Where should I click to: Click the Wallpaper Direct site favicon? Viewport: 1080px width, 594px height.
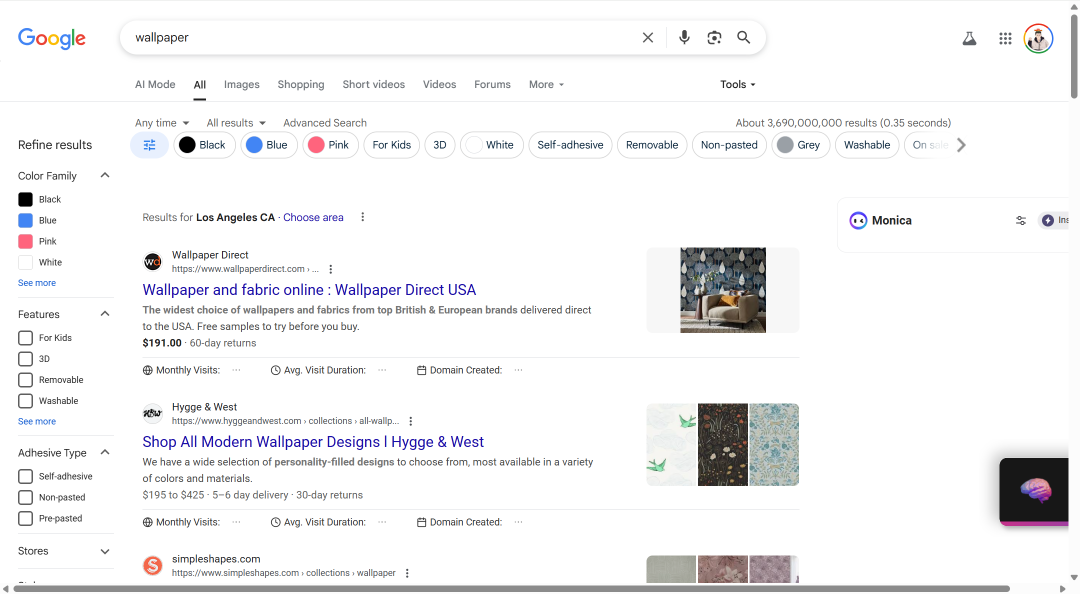click(x=152, y=262)
